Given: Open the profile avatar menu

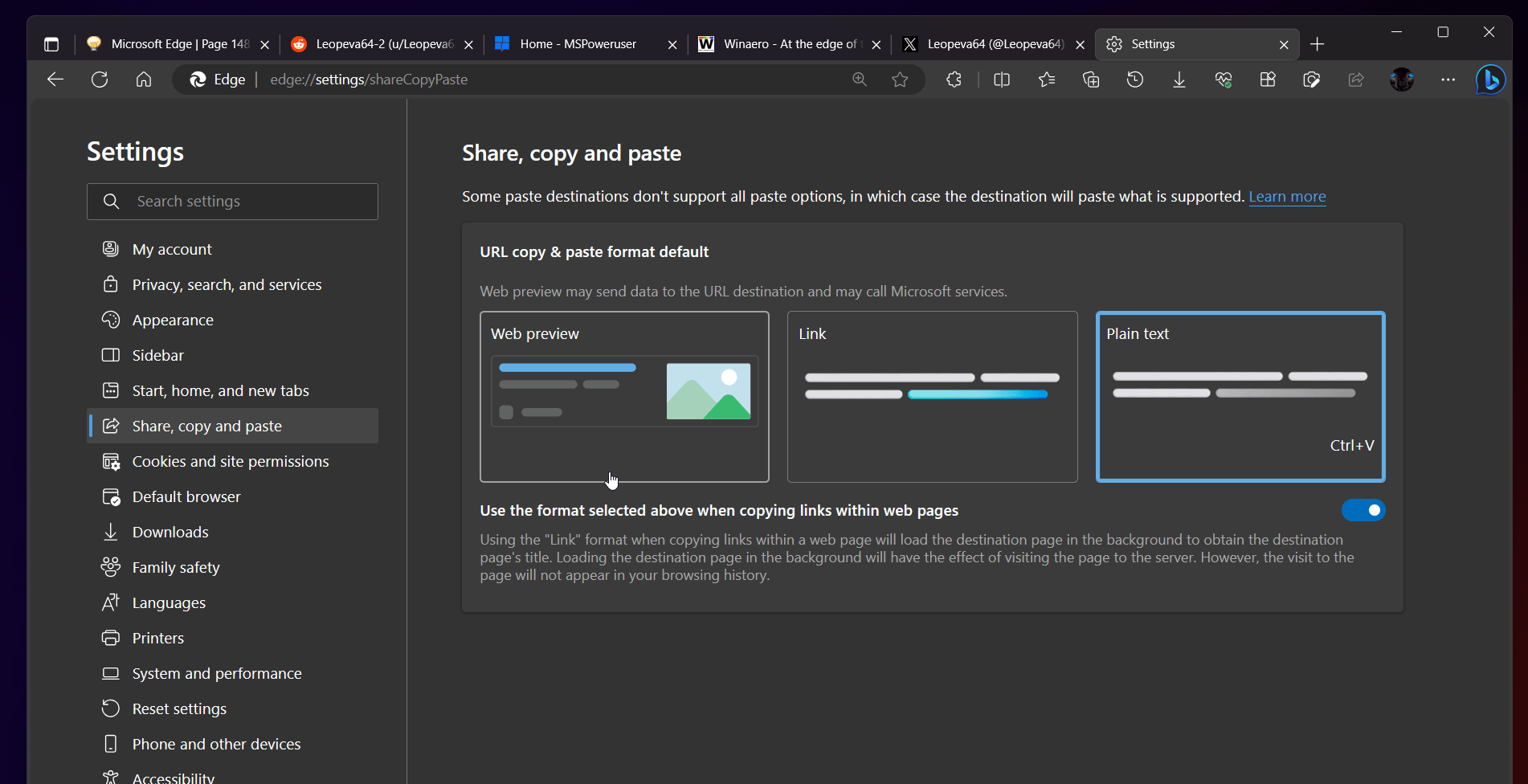Looking at the screenshot, I should (x=1402, y=80).
